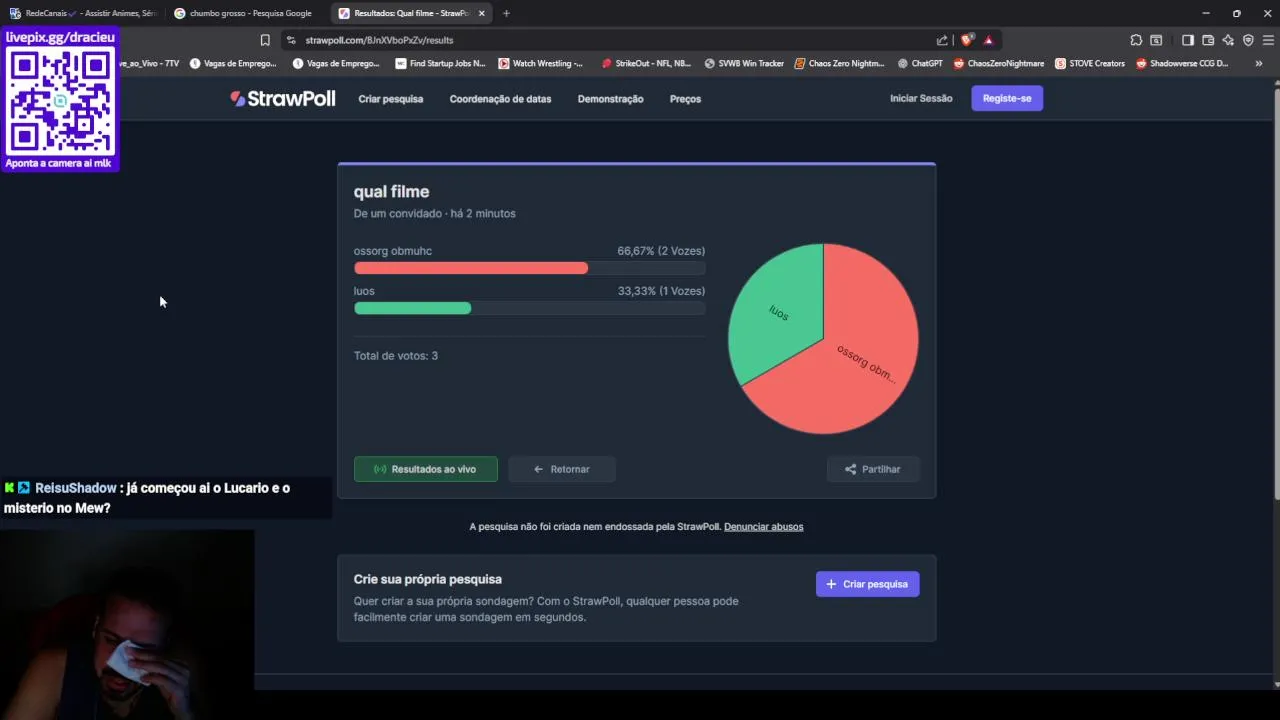
Task: Click the green luos progress bar
Action: pos(412,308)
